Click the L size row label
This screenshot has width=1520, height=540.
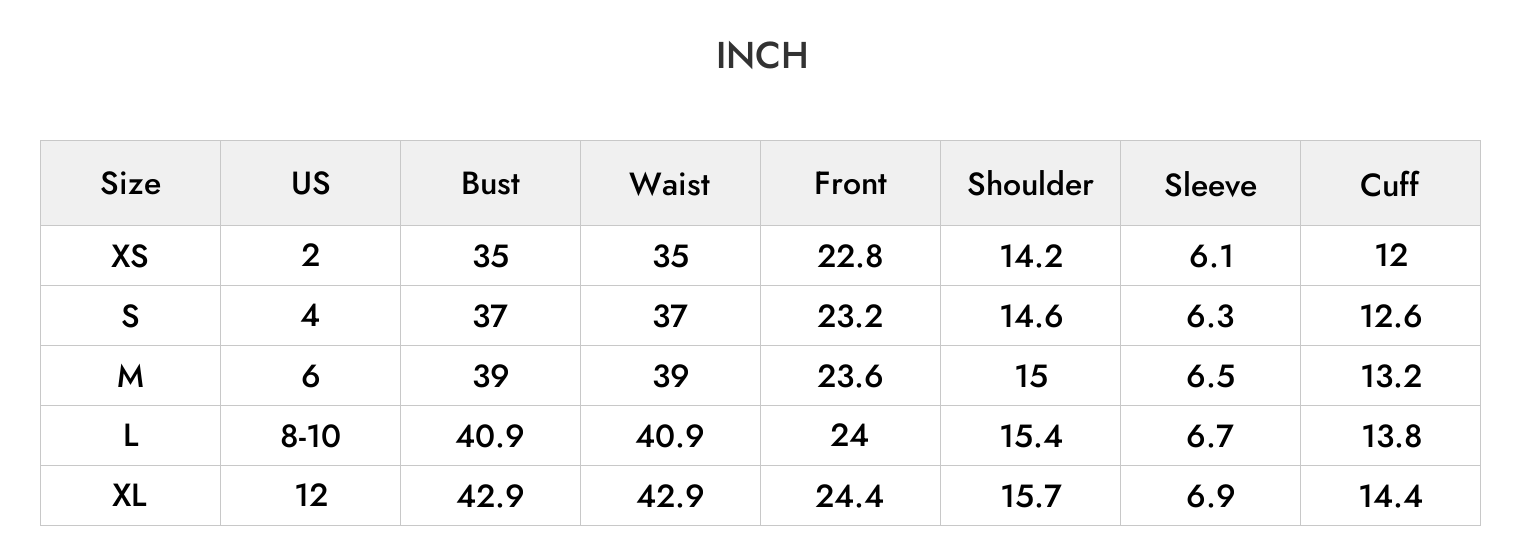(x=130, y=436)
